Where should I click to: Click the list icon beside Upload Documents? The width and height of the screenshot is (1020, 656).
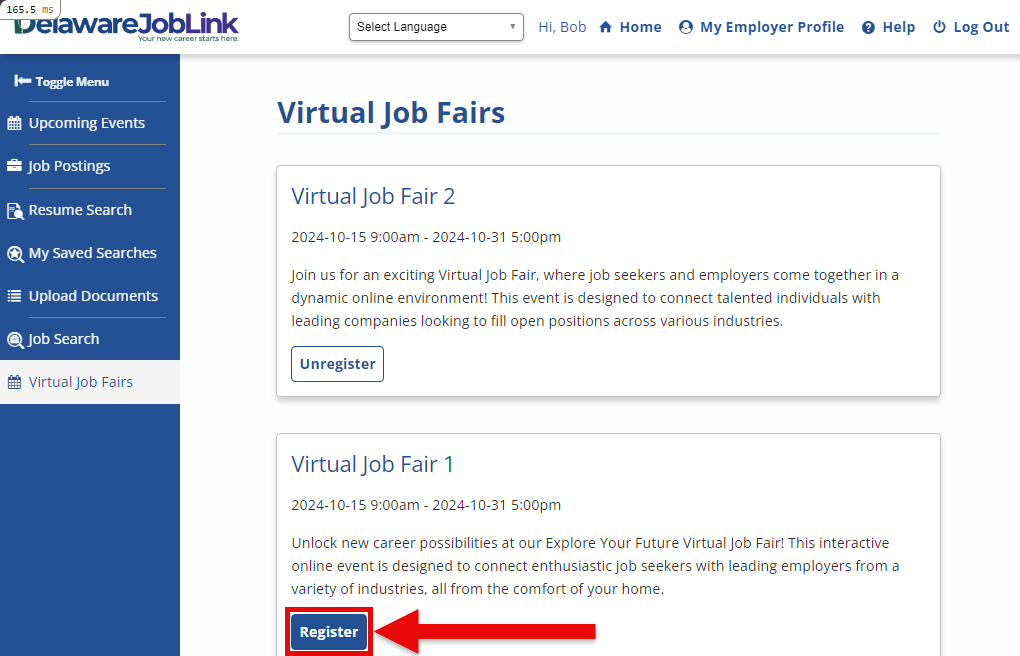pos(14,296)
